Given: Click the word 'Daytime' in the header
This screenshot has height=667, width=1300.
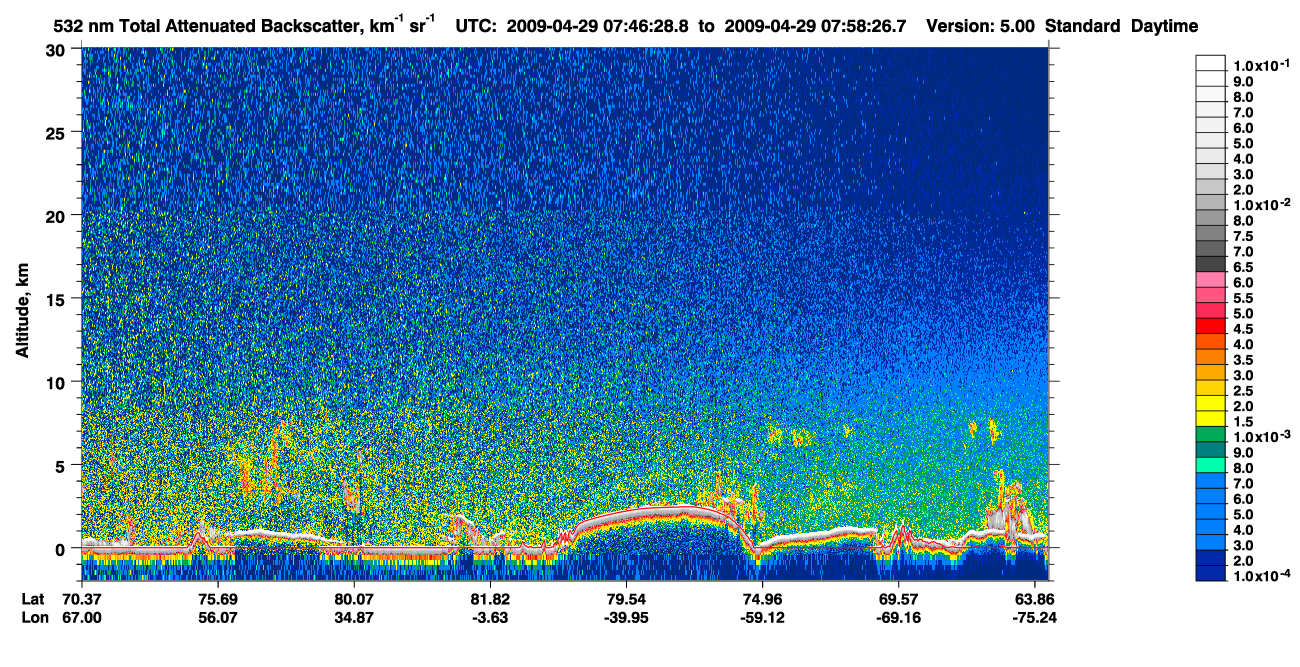Looking at the screenshot, I should coord(1164,27).
